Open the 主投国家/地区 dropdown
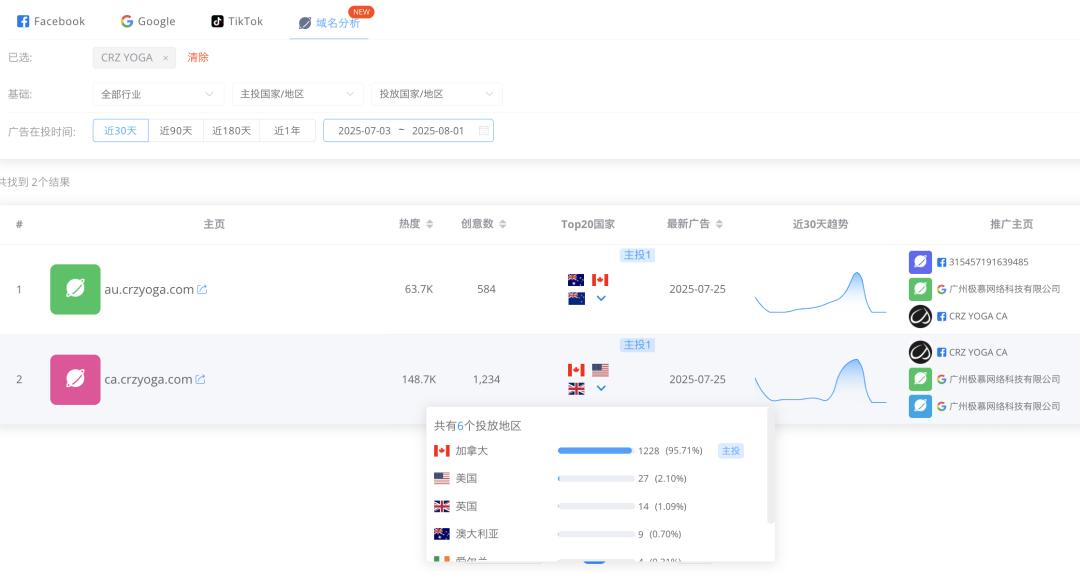Screen dimensions: 1080x575 (298, 94)
